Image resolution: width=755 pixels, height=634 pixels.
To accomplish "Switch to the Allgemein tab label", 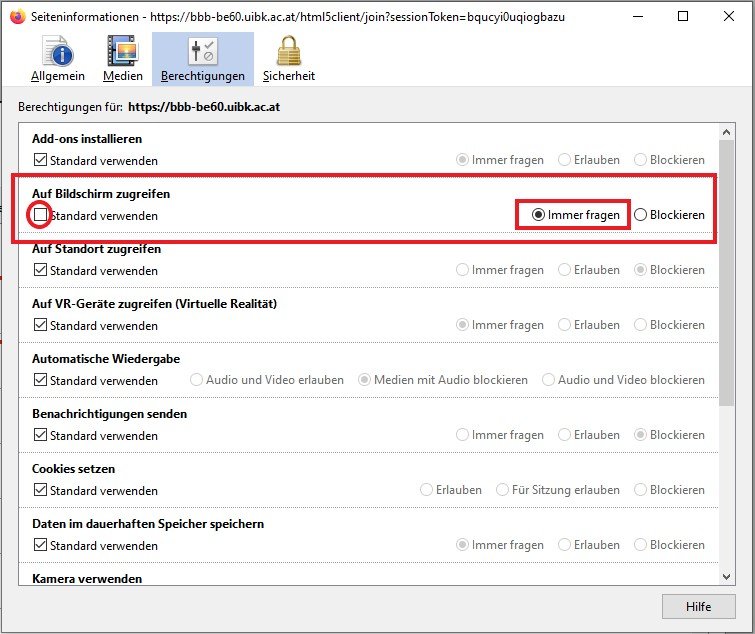I will tap(58, 76).
